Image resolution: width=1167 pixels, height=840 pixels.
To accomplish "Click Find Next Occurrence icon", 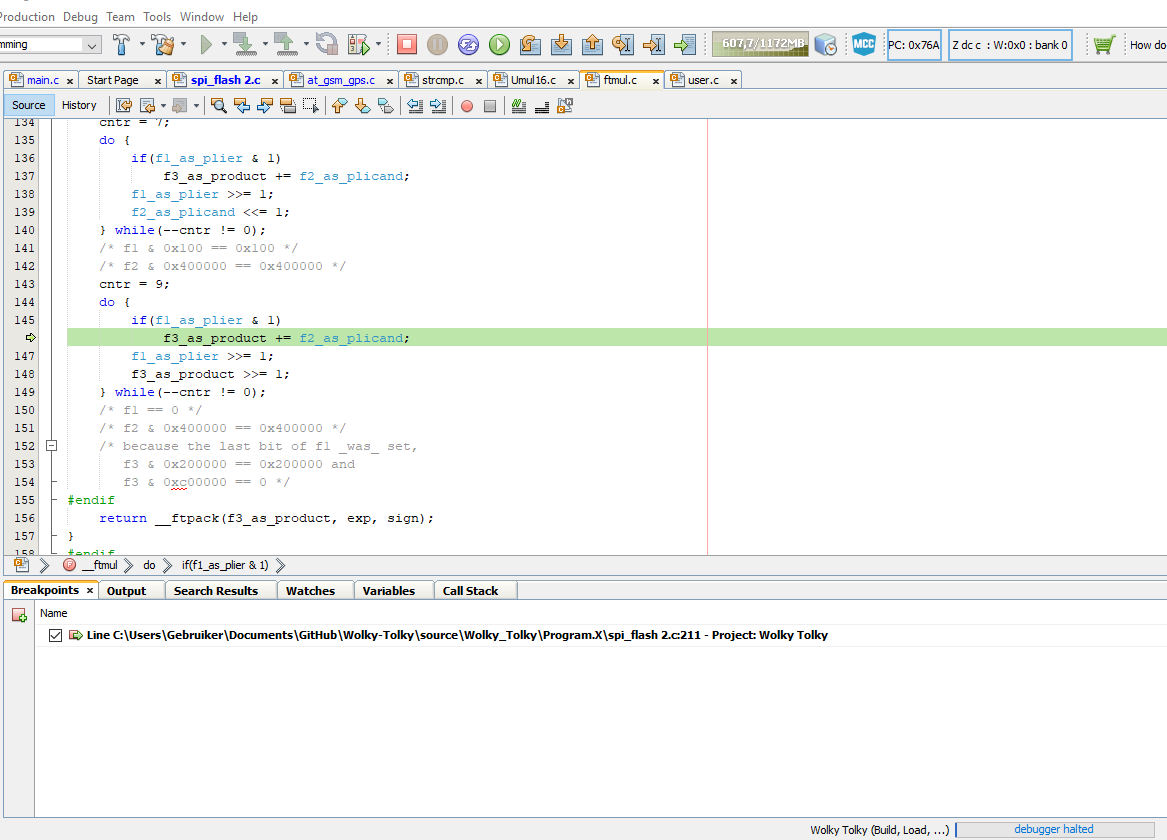I will (265, 106).
